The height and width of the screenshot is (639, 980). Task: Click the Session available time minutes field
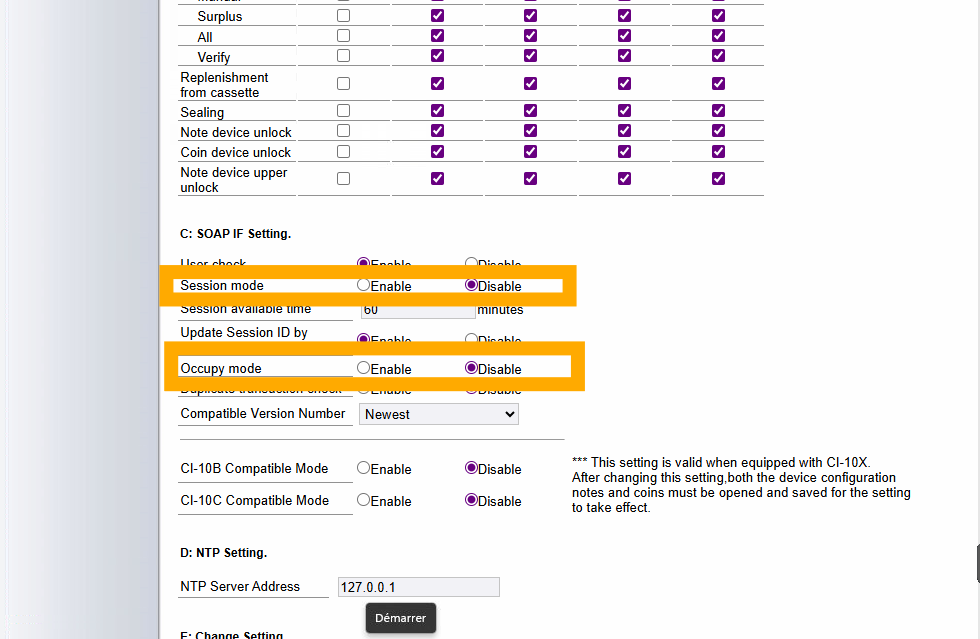point(417,310)
